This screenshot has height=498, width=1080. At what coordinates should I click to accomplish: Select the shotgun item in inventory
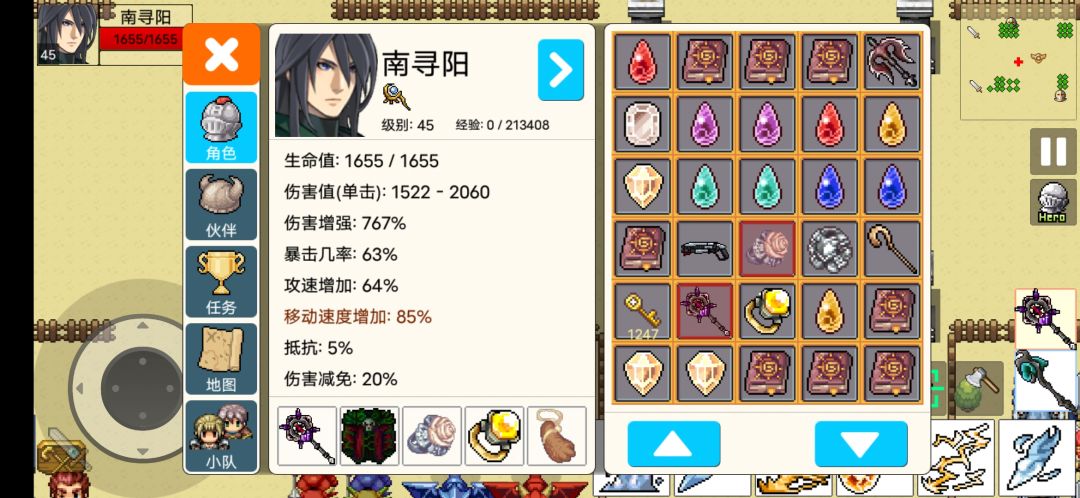click(705, 249)
